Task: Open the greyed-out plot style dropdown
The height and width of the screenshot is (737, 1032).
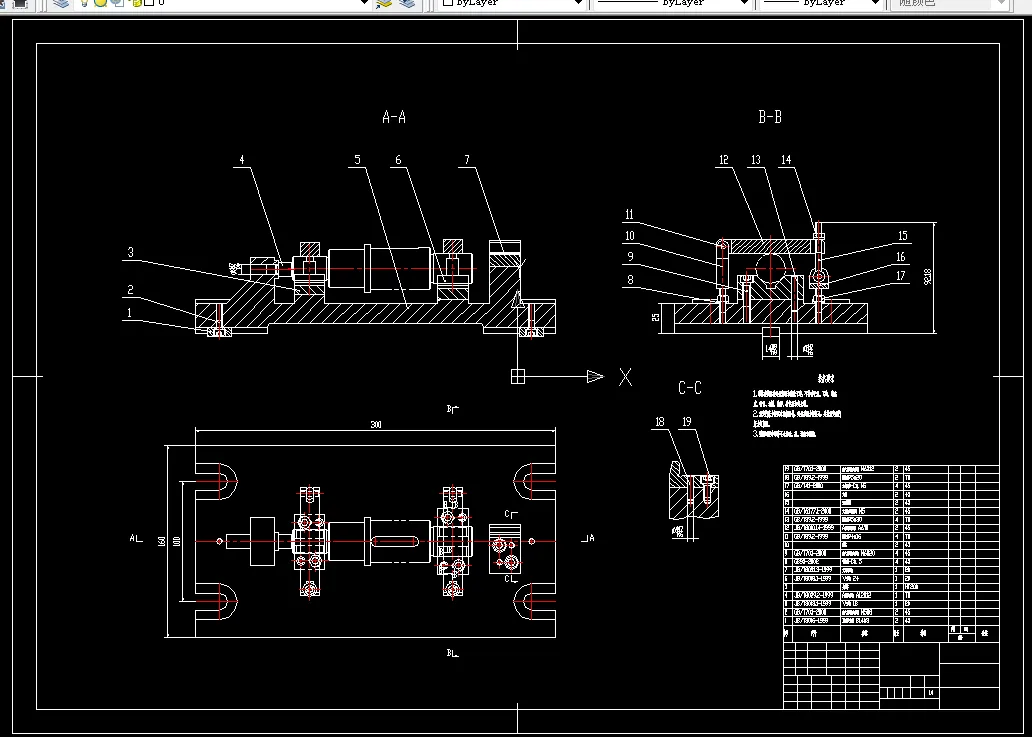Action: click(x=1001, y=3)
